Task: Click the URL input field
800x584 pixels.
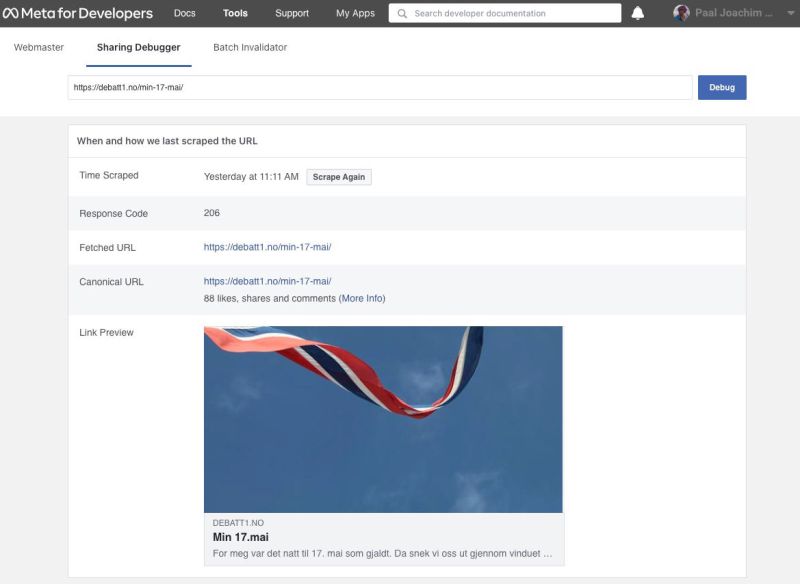Action: (x=380, y=87)
